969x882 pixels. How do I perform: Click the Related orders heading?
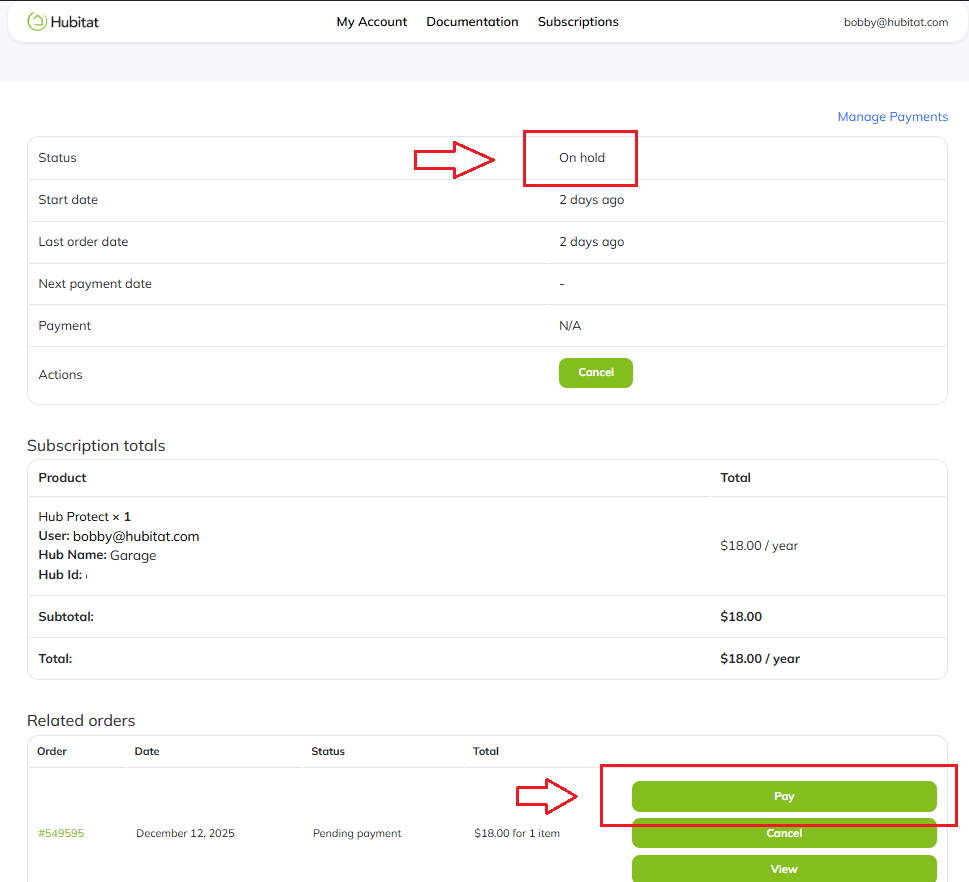[81, 721]
